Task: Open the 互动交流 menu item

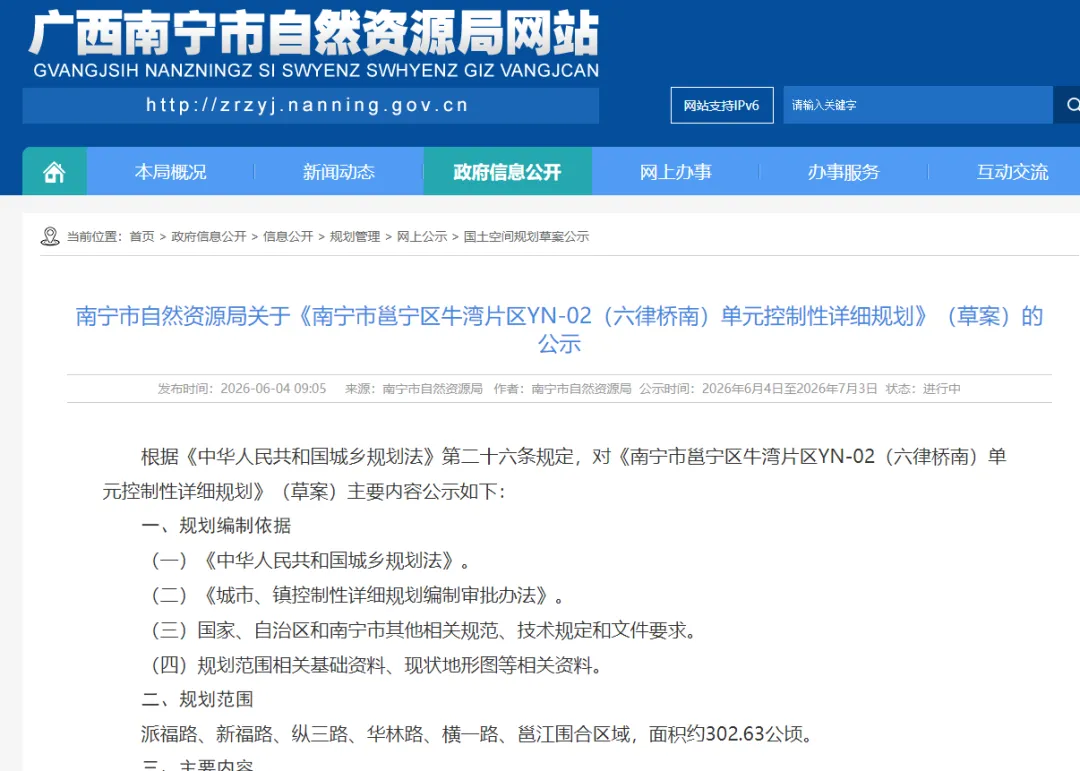Action: pyautogui.click(x=1012, y=172)
